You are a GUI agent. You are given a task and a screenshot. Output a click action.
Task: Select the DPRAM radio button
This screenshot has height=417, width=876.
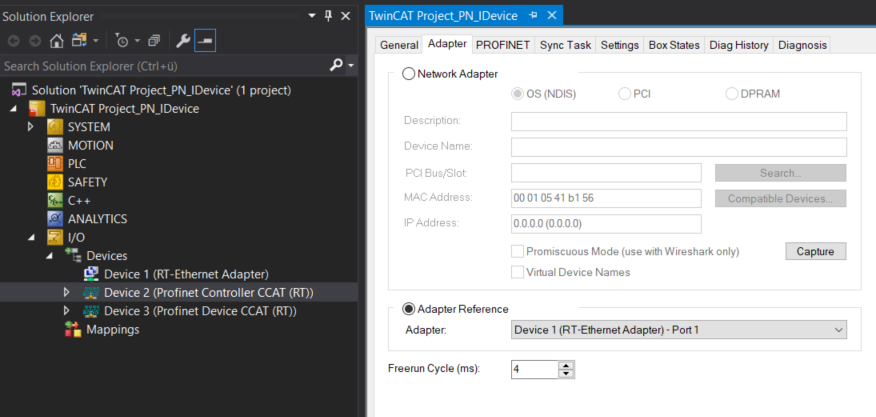[732, 94]
